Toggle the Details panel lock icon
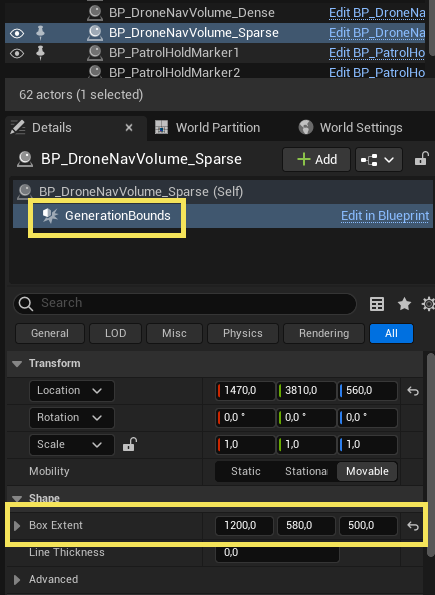 (421, 159)
